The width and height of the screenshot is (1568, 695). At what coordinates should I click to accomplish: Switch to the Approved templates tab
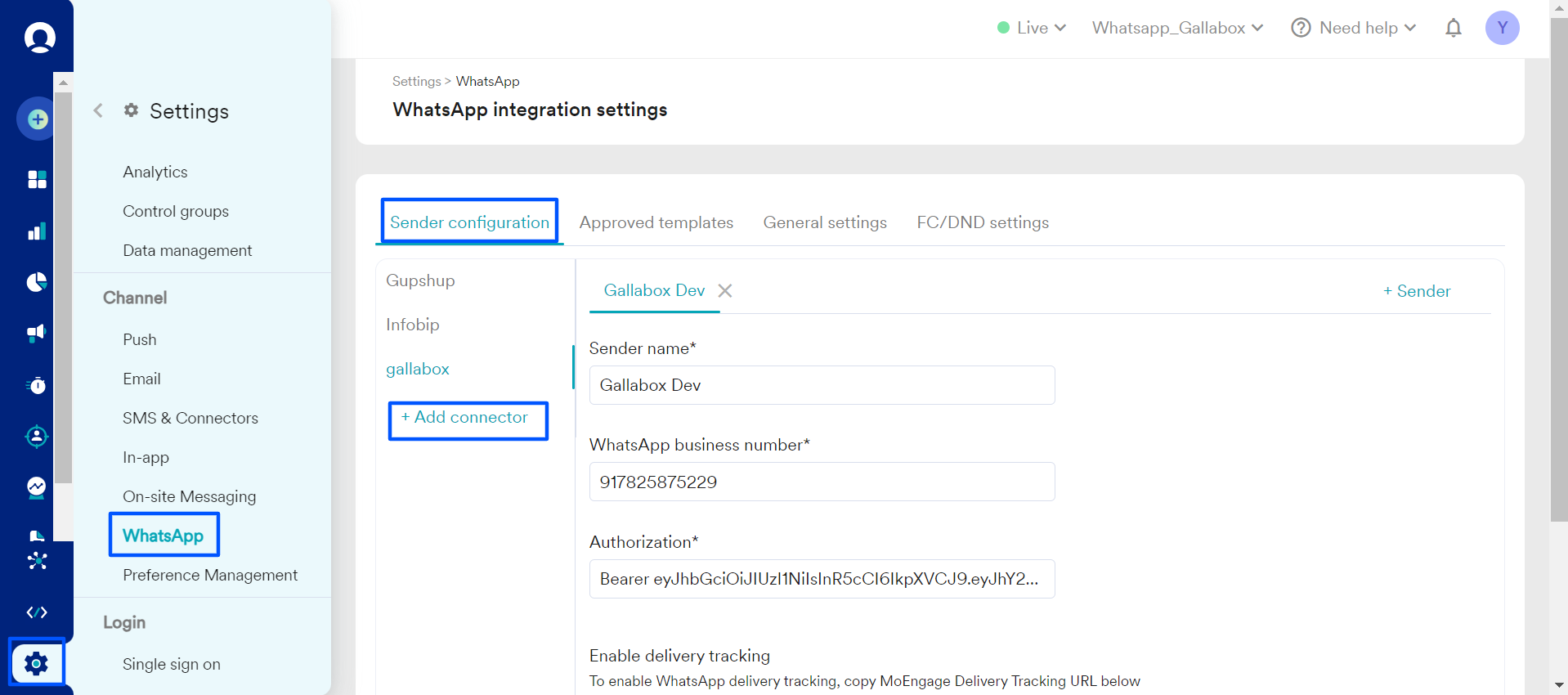coord(656,222)
